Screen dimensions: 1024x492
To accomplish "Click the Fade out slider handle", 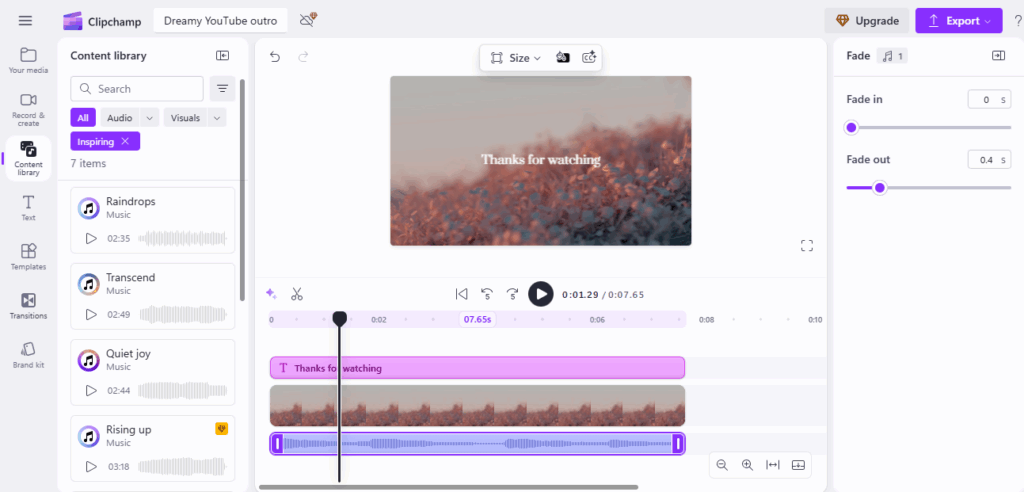I will 880,188.
